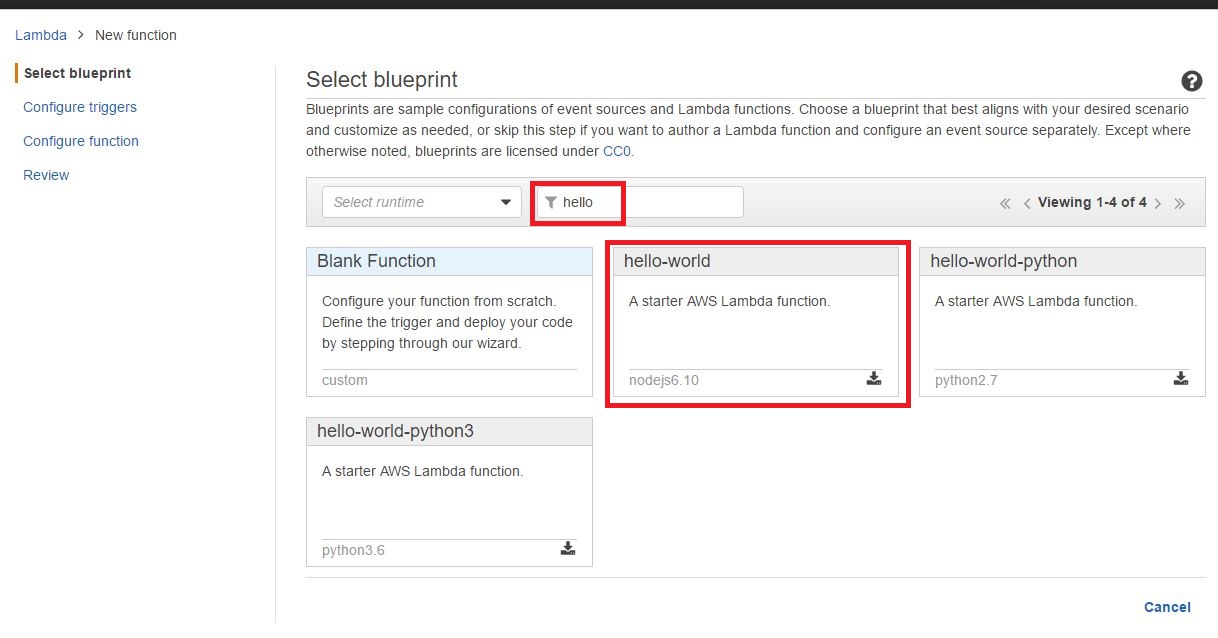
Task: Select the Review step
Action: (x=46, y=174)
